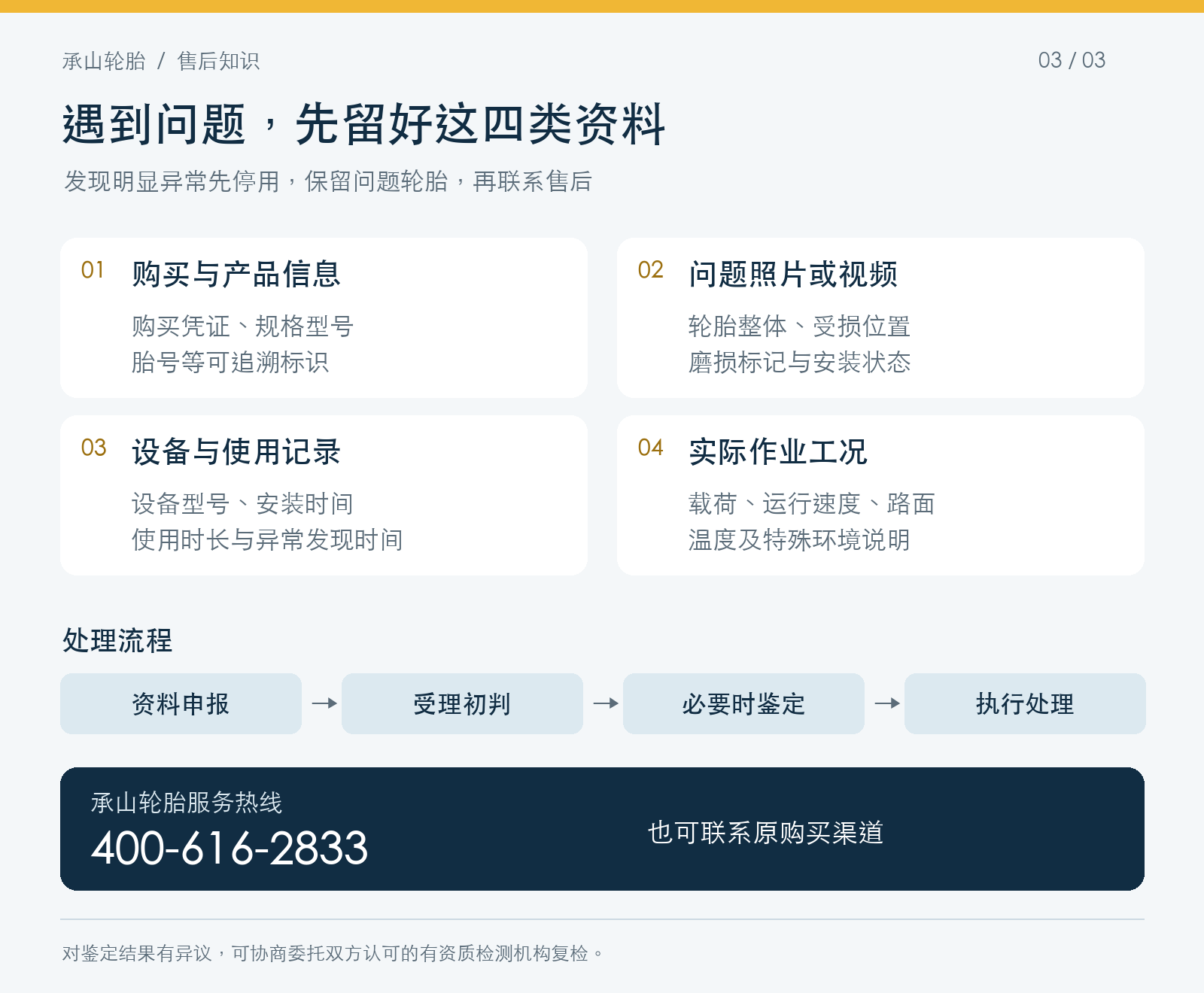Image resolution: width=1204 pixels, height=993 pixels.
Task: Select the 实际作业工况 card title
Action: coord(778,452)
